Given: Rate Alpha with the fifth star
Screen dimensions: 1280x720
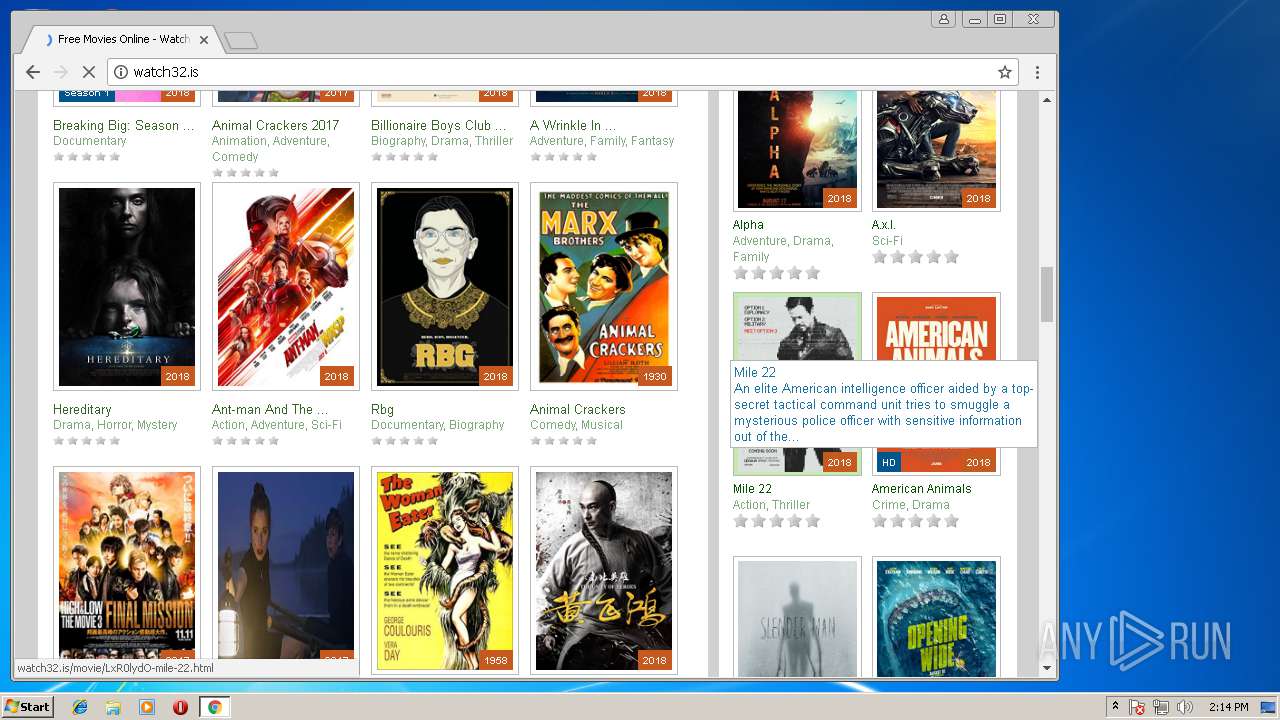Looking at the screenshot, I should pos(812,273).
